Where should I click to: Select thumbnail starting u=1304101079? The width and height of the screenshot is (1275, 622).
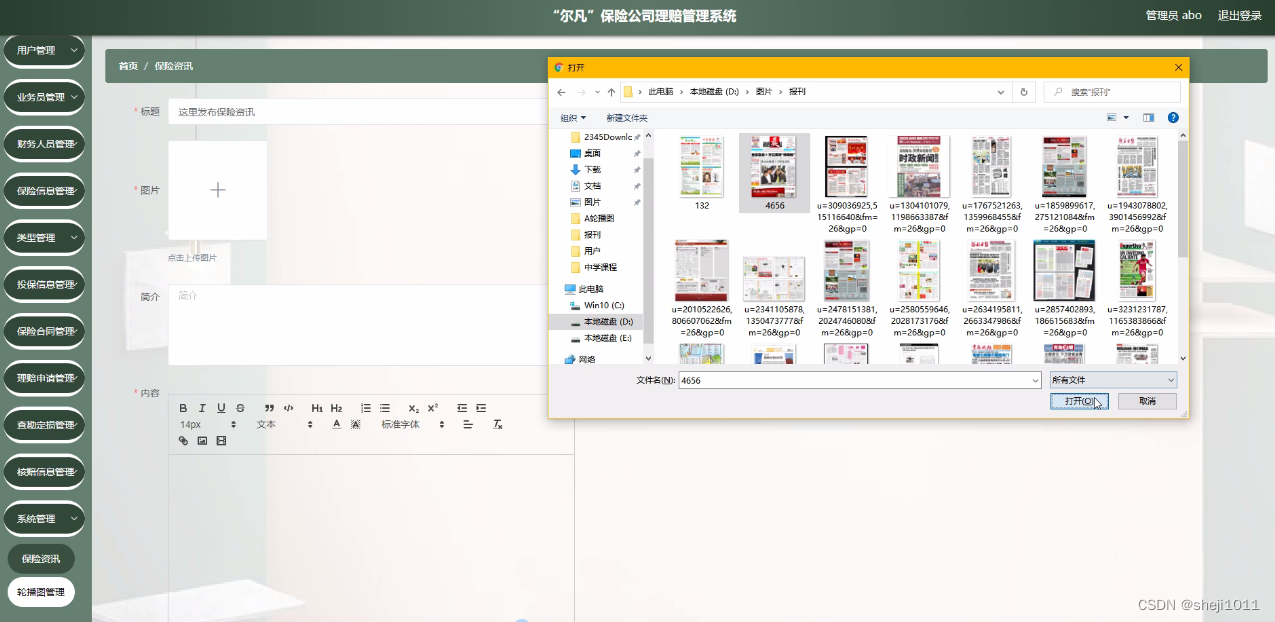[919, 184]
